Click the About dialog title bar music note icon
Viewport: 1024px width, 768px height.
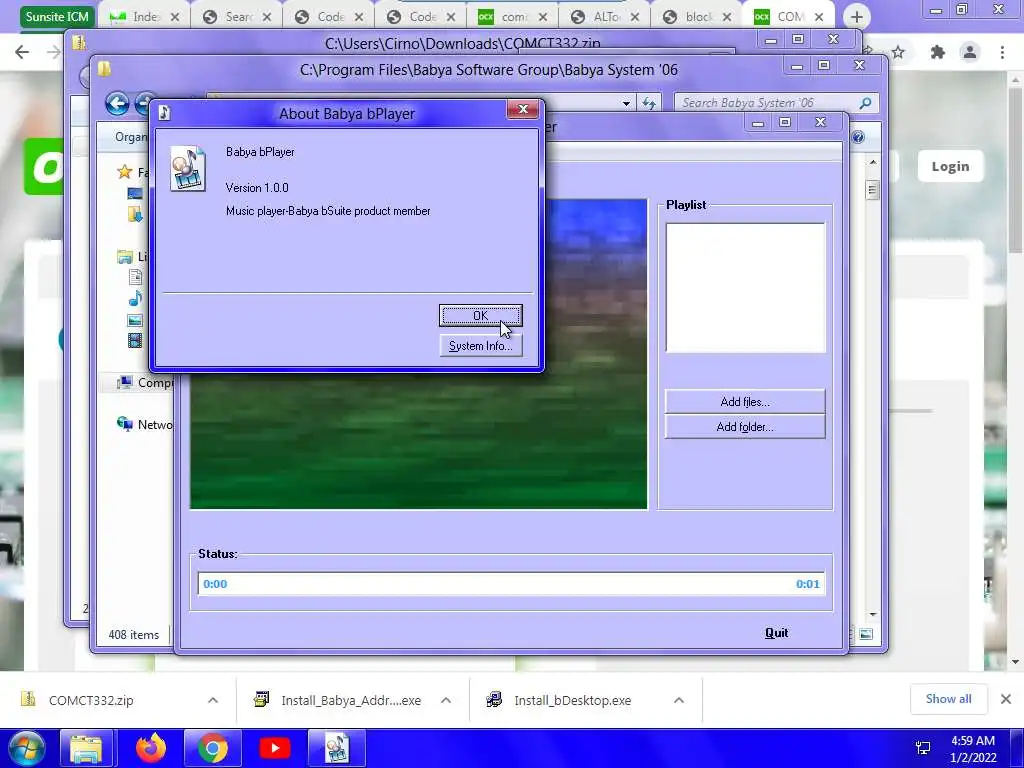[x=164, y=113]
